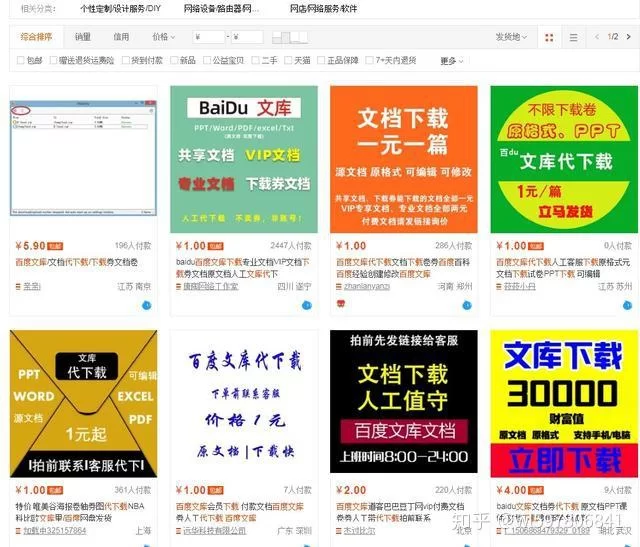Go to next results page arrow
The width and height of the screenshot is (640, 547).
click(x=627, y=37)
